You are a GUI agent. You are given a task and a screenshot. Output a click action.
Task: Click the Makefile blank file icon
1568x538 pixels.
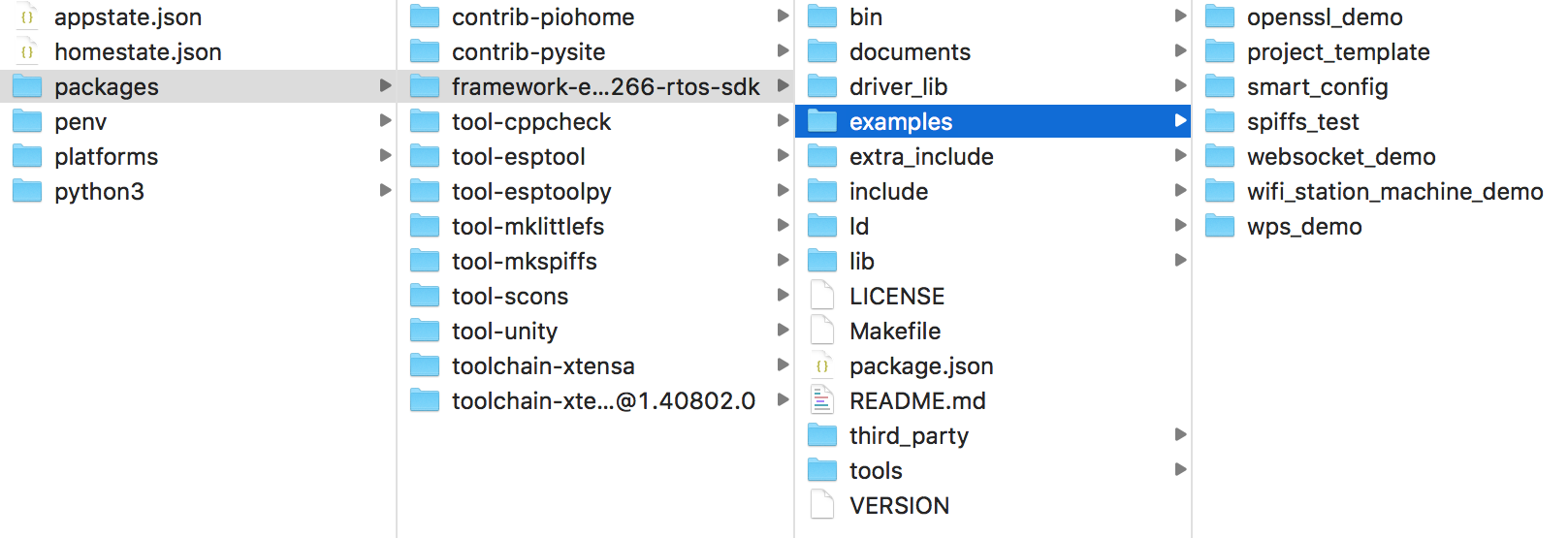point(822,331)
